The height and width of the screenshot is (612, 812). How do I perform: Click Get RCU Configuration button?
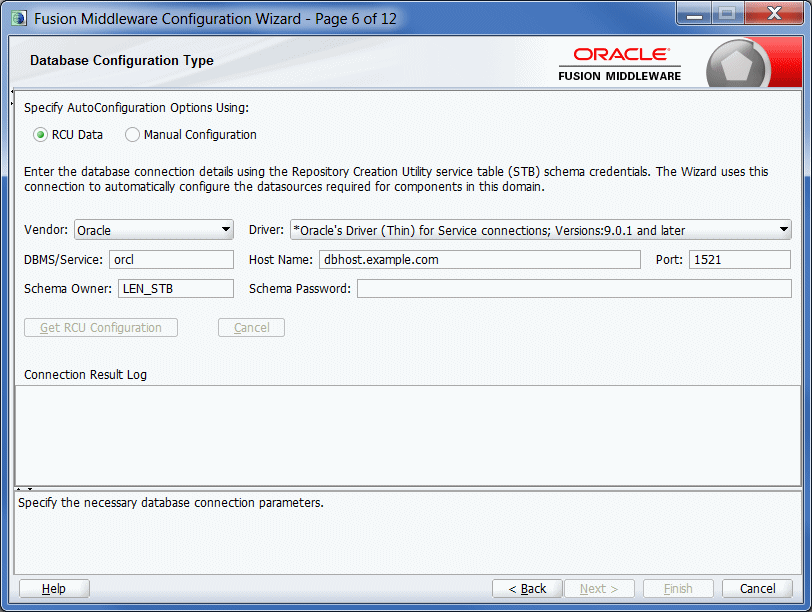coord(101,328)
